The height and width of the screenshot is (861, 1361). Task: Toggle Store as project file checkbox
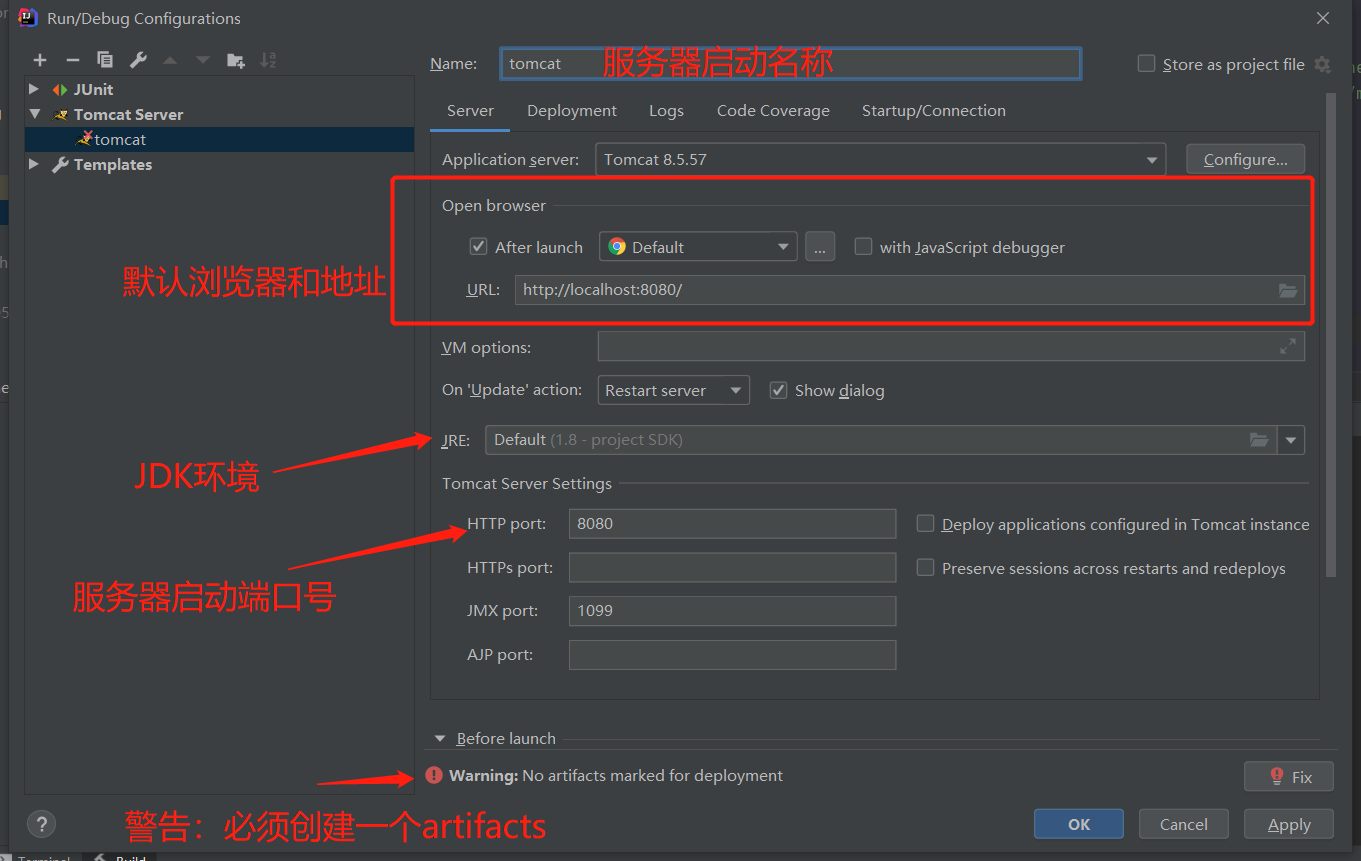pyautogui.click(x=1147, y=64)
